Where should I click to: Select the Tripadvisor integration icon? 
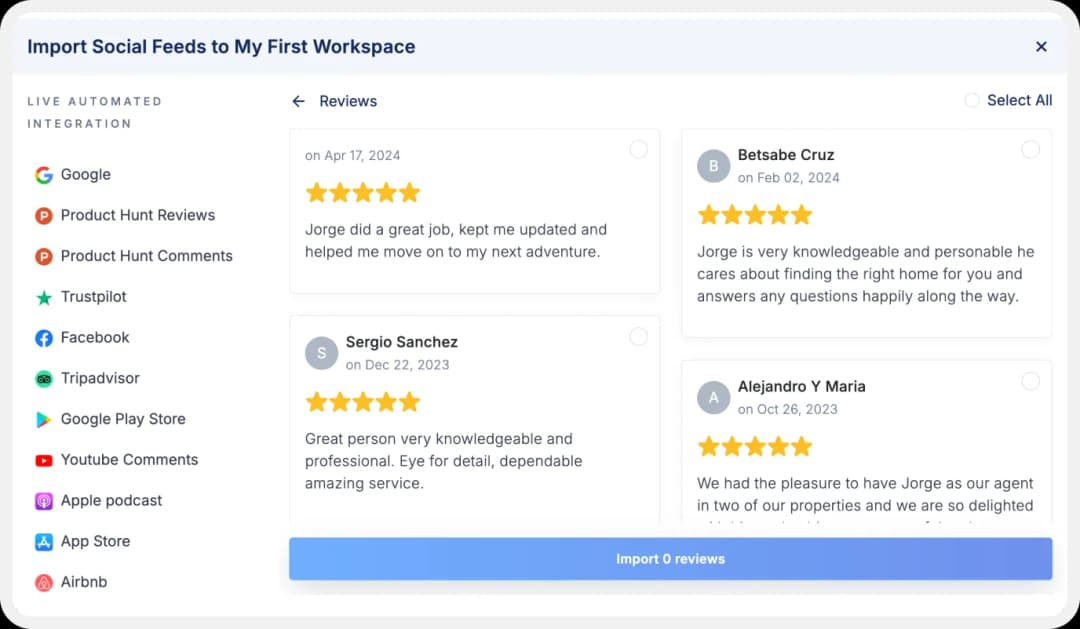(44, 378)
